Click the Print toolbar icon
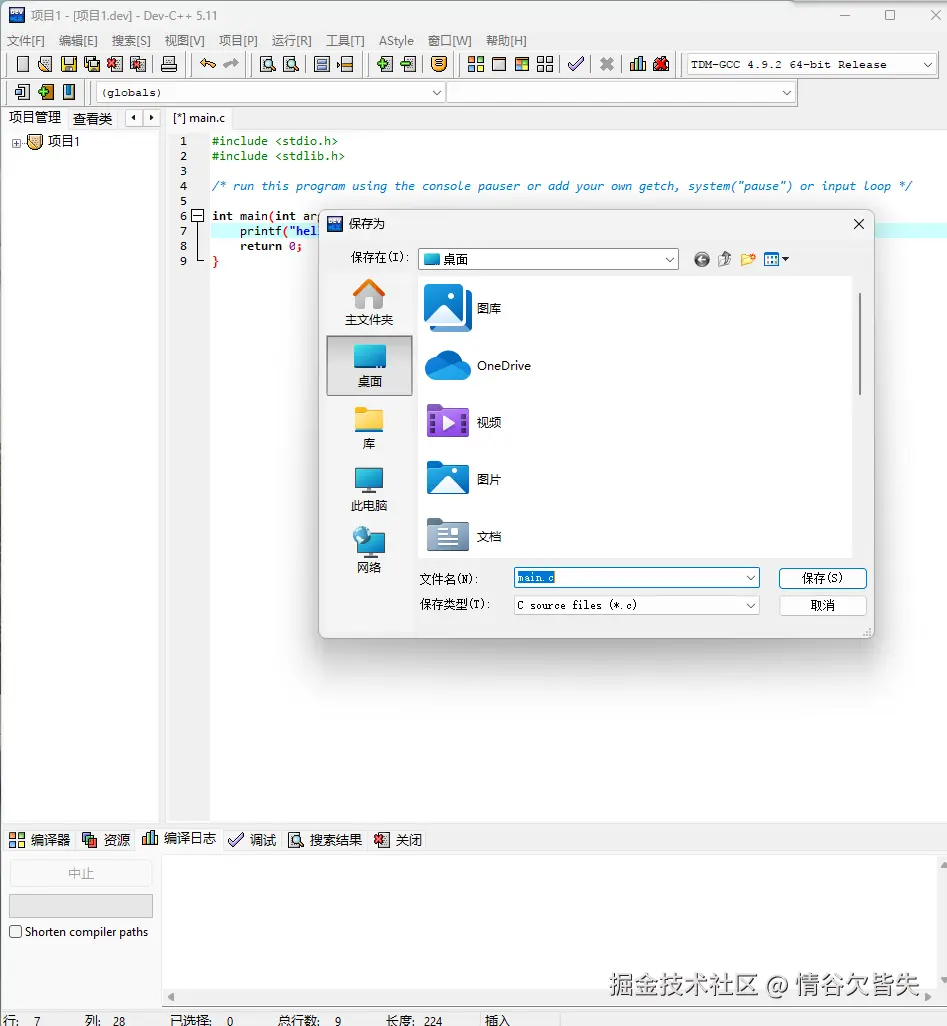The image size is (947, 1026). (x=169, y=64)
